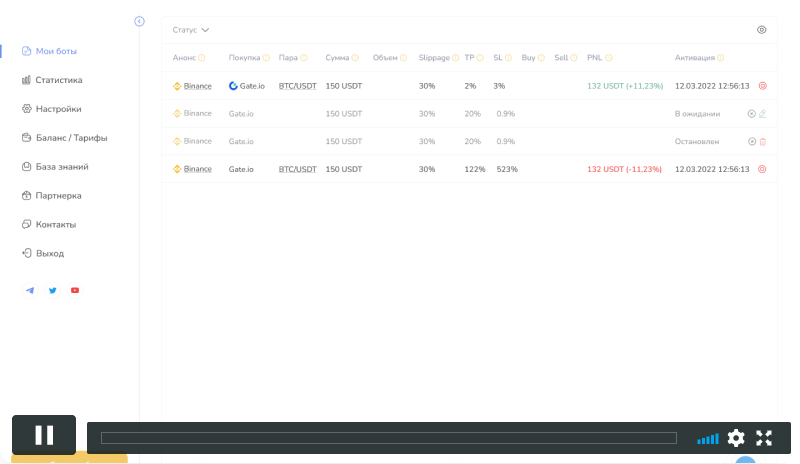The height and width of the screenshot is (464, 800).
Task: Expand the Статус filter dropdown
Action: coord(190,30)
